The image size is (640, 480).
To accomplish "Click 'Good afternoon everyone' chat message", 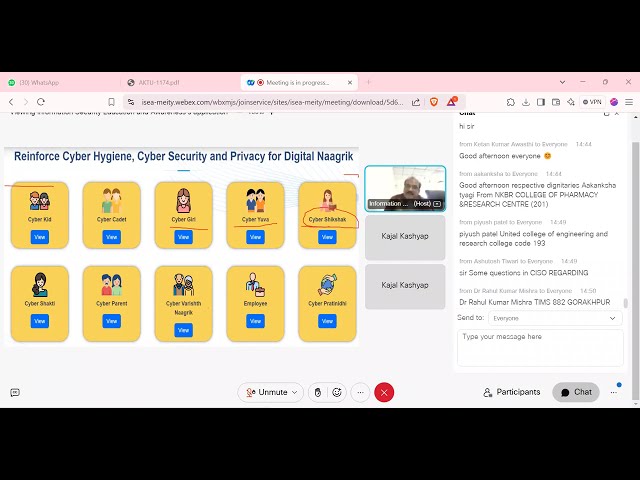I will (x=505, y=156).
